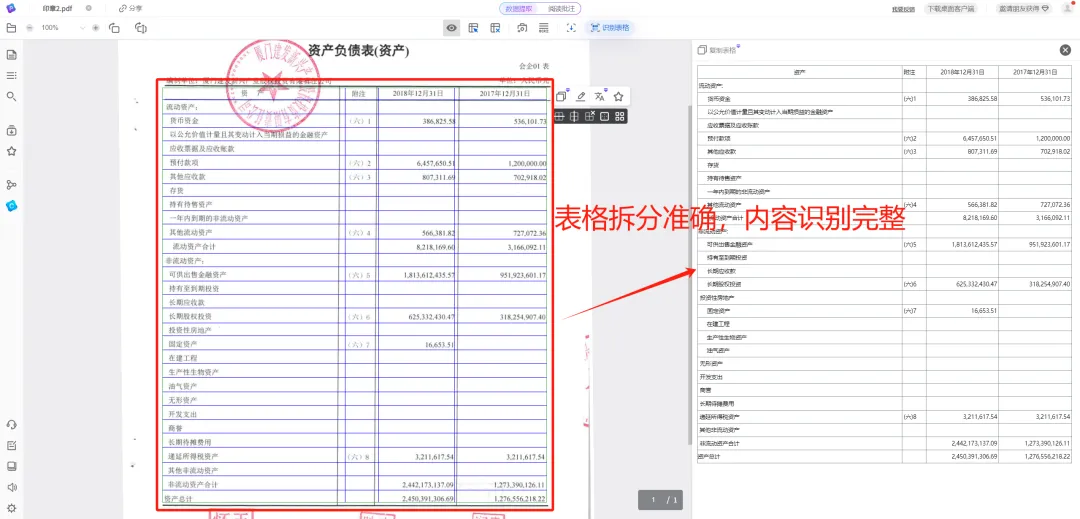
Task: Zoom out with the minus button
Action: tap(30, 28)
